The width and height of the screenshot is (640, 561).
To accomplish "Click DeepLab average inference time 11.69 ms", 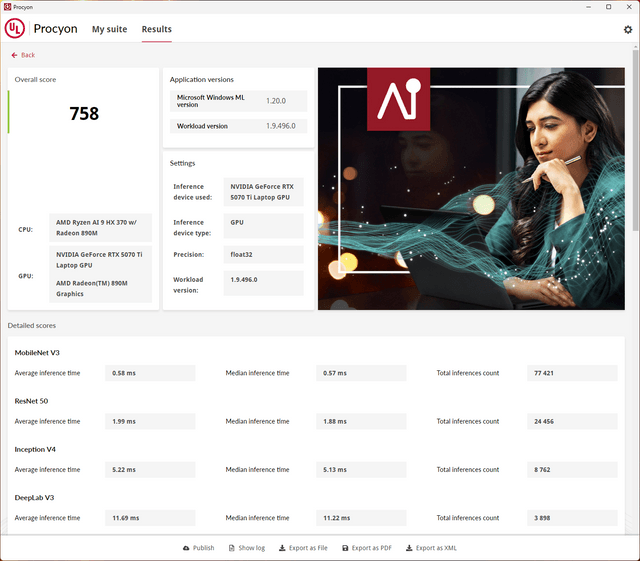I will coord(150,518).
